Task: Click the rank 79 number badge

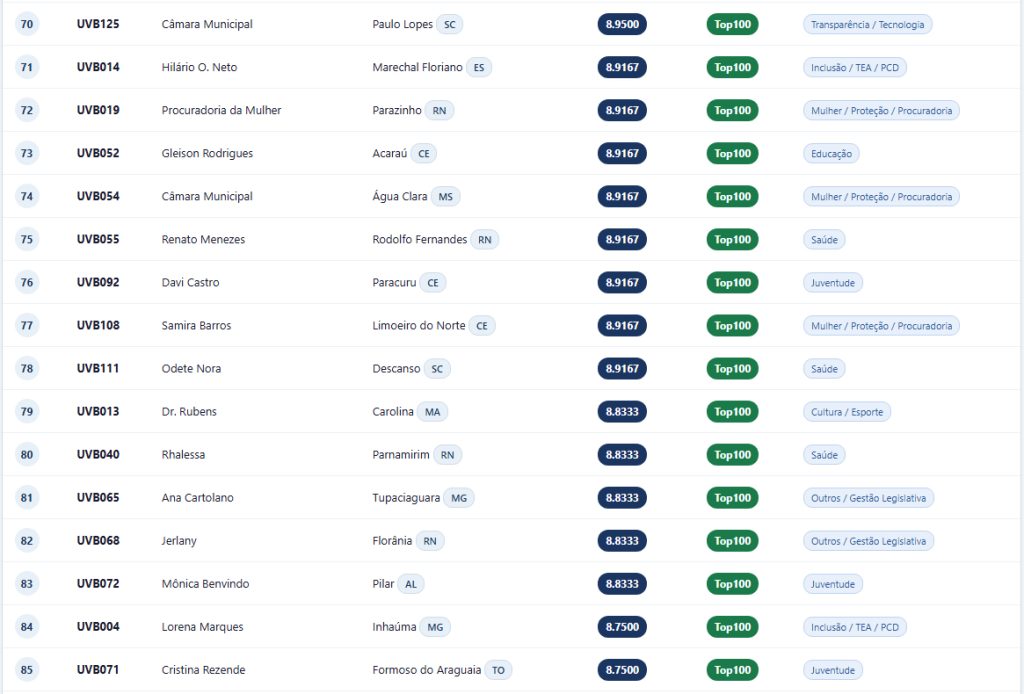Action: click(27, 411)
